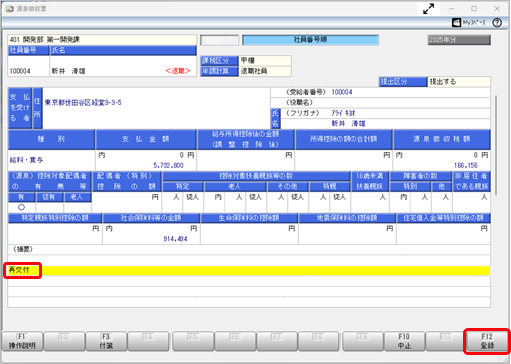This screenshot has width=511, height=364.
Task: Click the 摘要 label row
Action: (249, 249)
